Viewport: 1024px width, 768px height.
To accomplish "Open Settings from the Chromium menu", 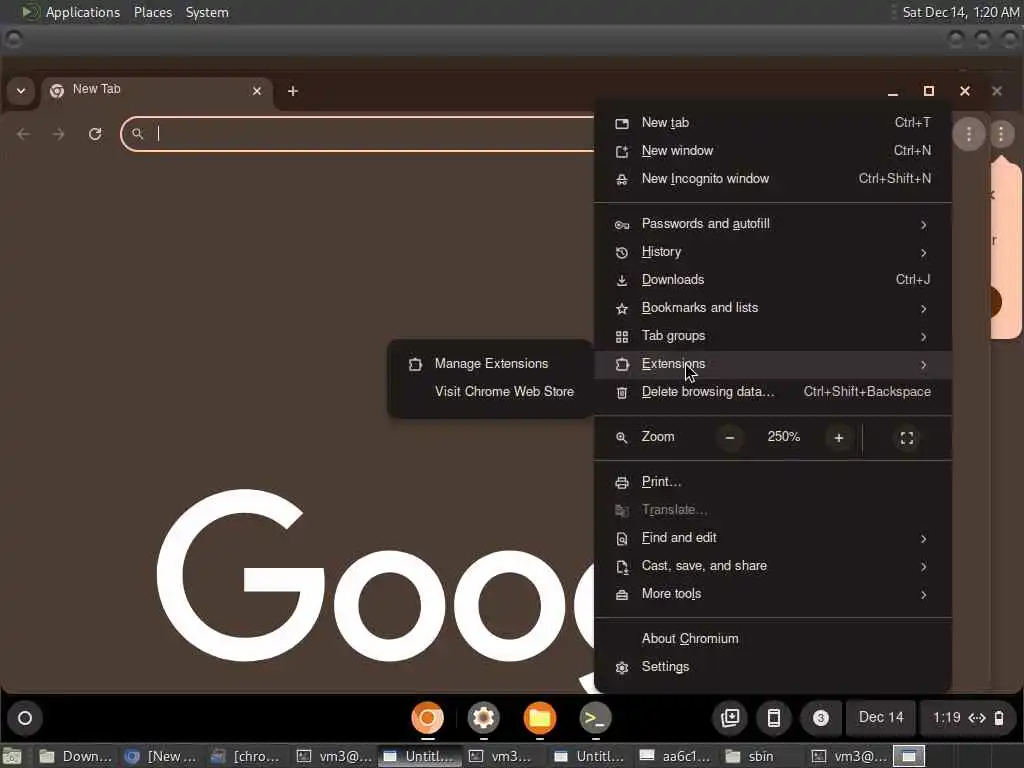I will pos(773,667).
